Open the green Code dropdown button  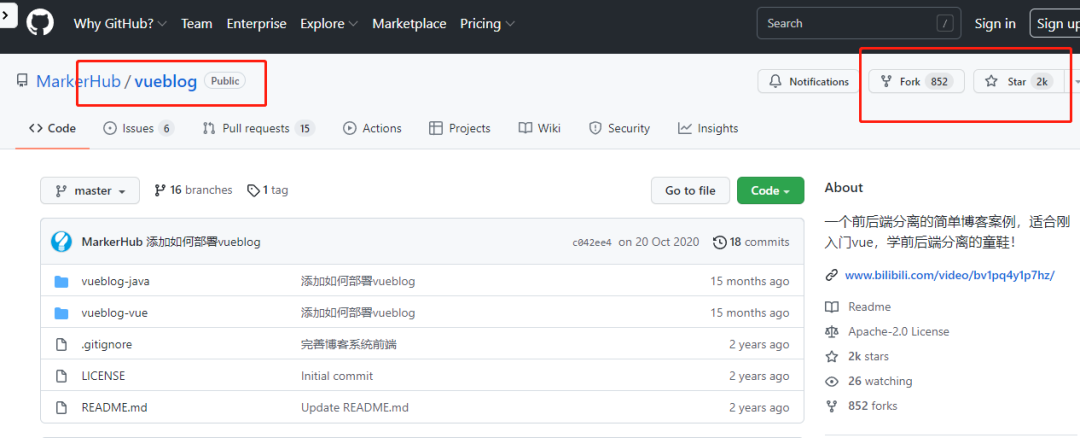770,191
